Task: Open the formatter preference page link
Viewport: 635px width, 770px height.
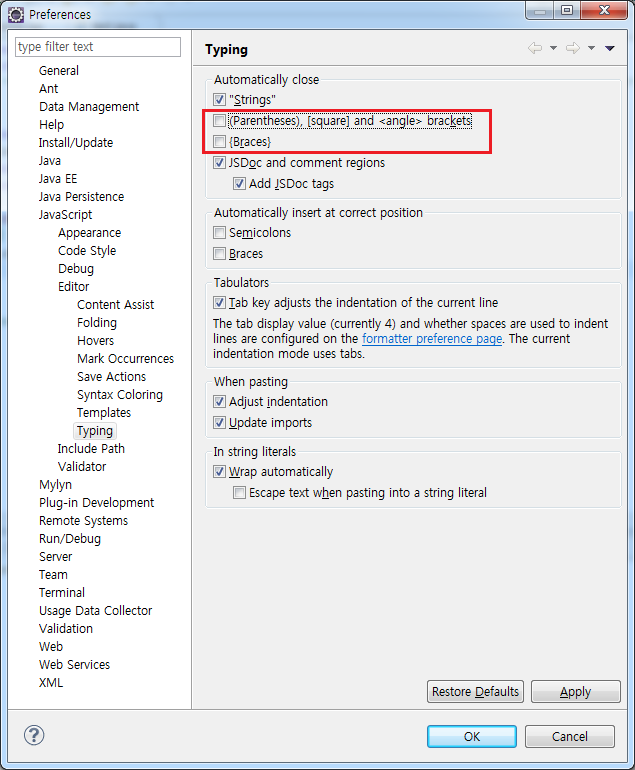Action: point(432,339)
